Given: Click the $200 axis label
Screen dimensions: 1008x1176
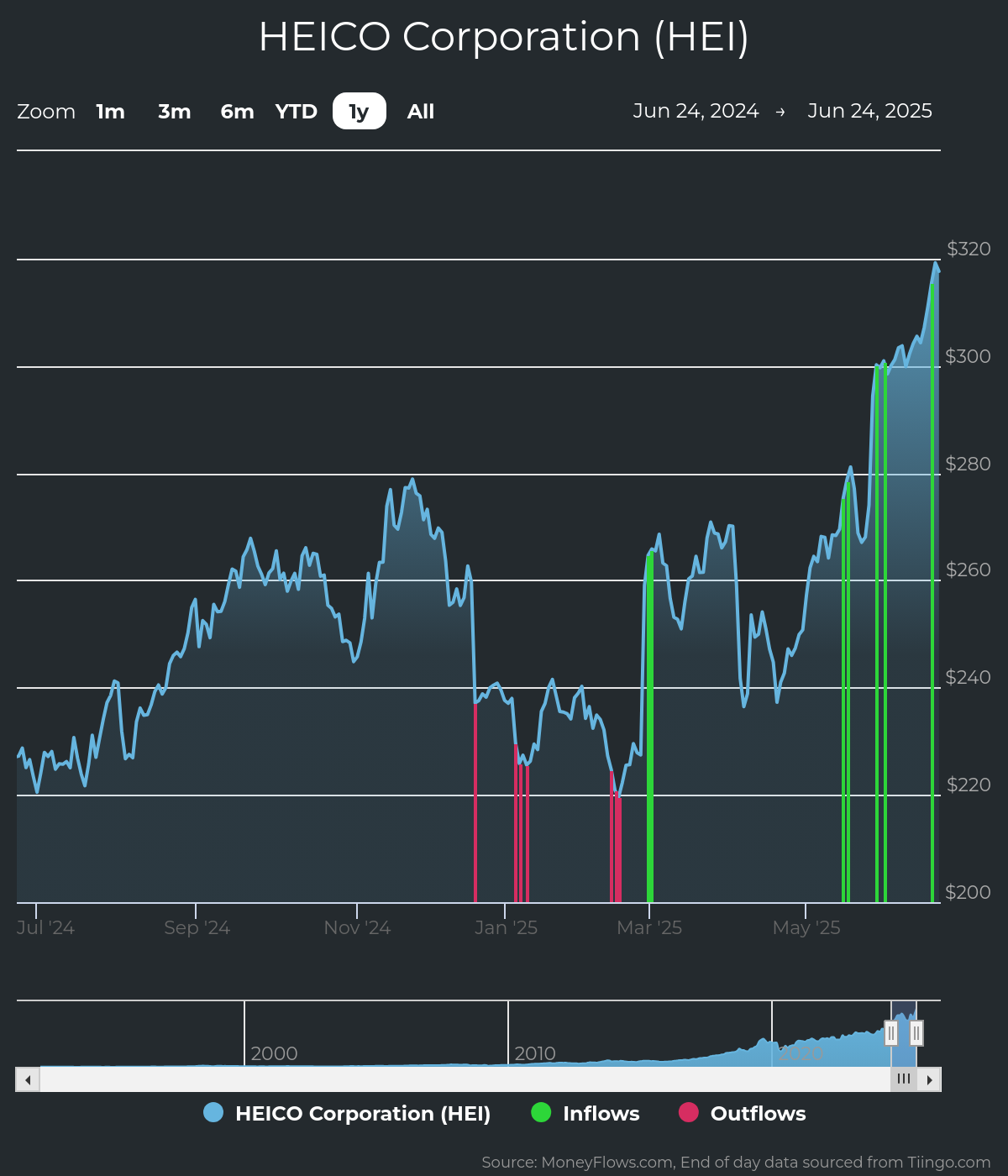Looking at the screenshot, I should click(969, 892).
